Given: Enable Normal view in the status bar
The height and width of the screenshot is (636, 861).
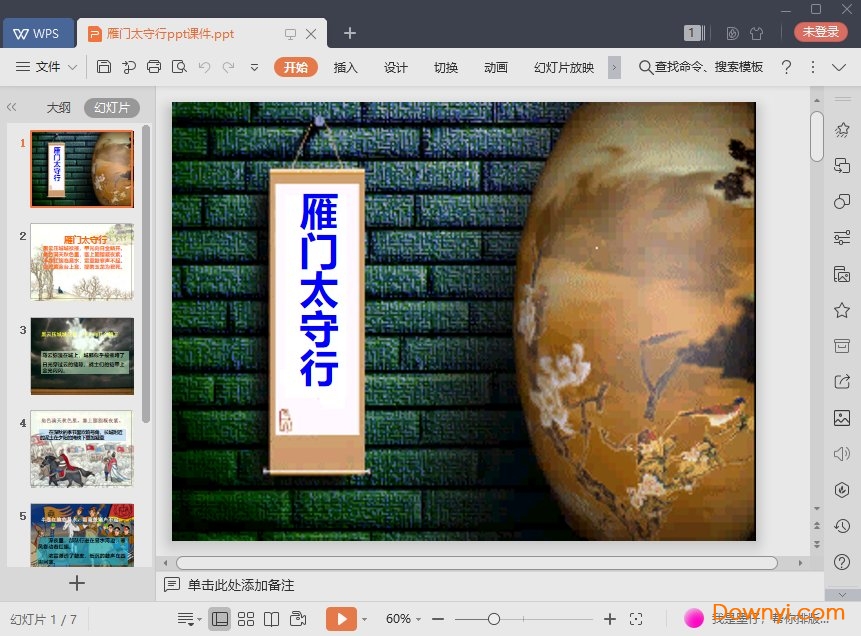Looking at the screenshot, I should [x=220, y=618].
